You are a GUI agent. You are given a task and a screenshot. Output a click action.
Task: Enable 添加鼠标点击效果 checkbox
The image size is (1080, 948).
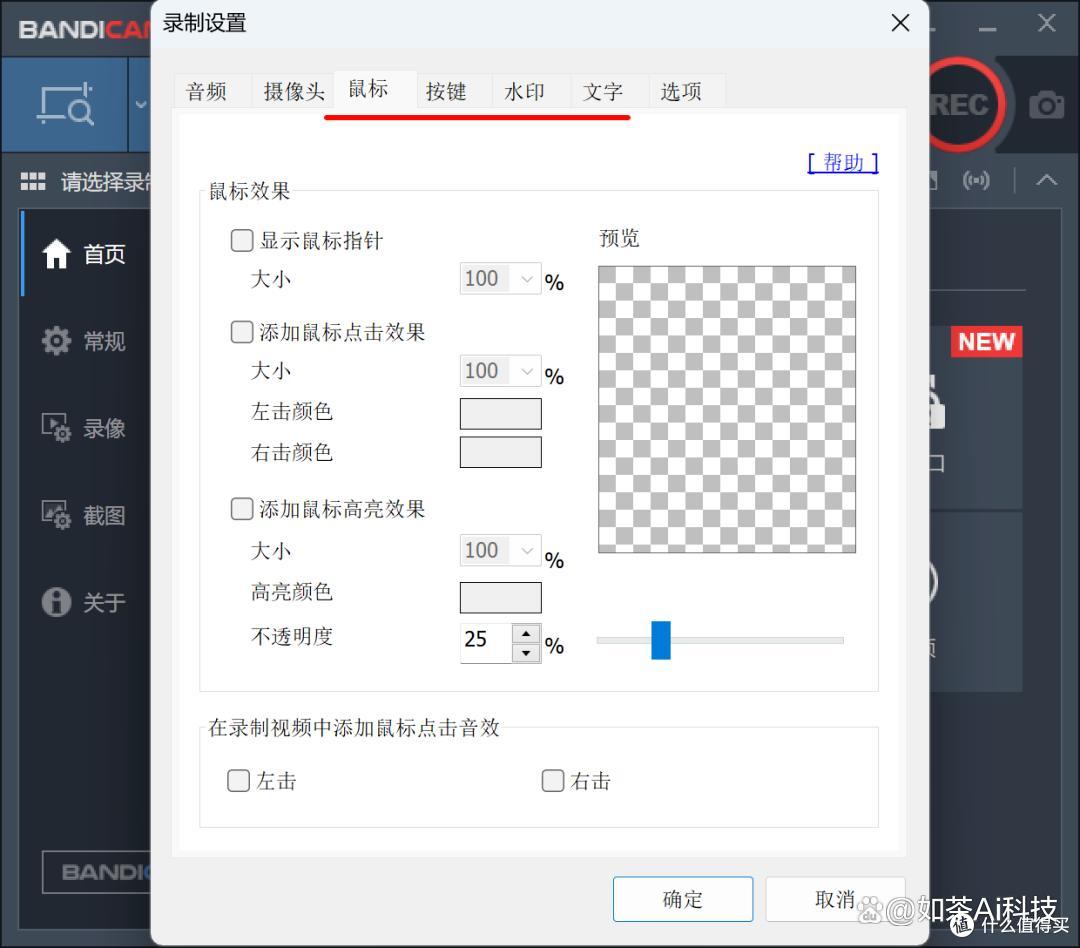[x=242, y=332]
